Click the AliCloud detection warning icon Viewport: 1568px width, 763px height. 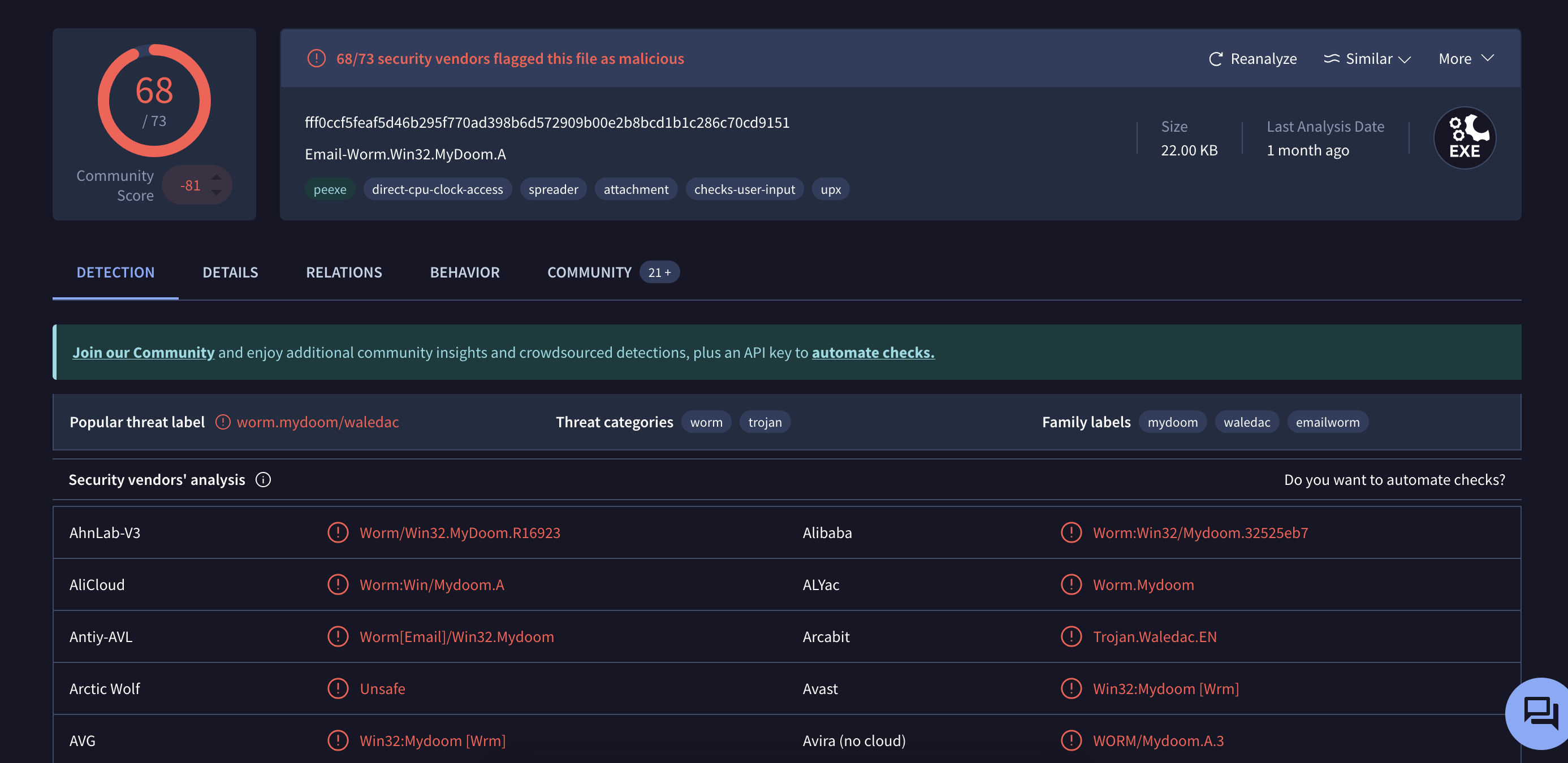pyautogui.click(x=338, y=585)
